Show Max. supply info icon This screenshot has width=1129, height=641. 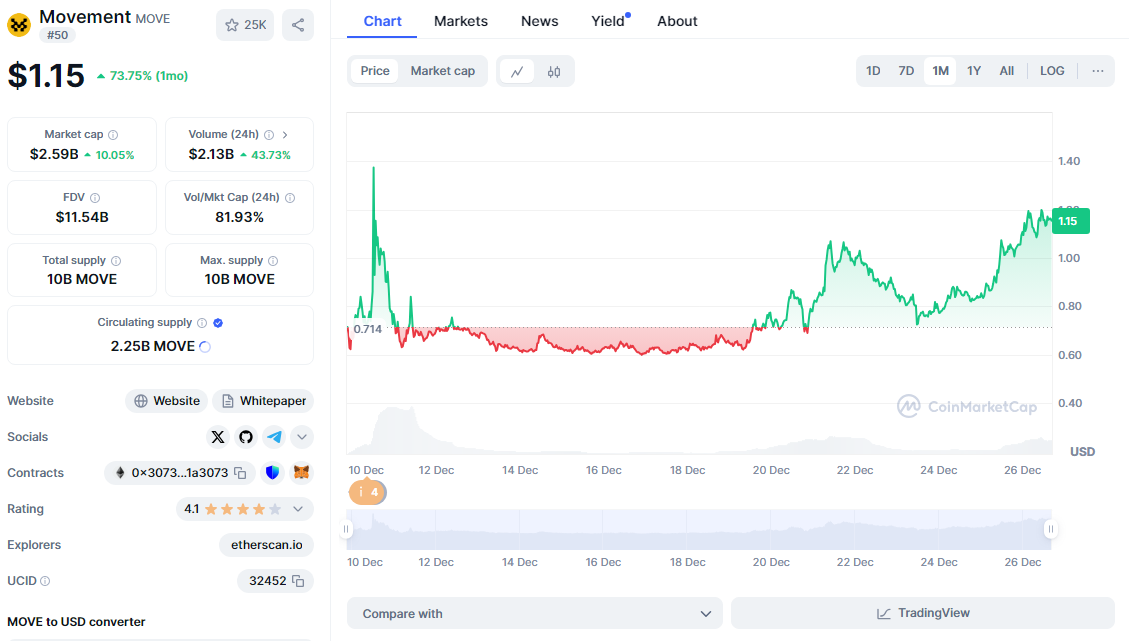coord(273,261)
